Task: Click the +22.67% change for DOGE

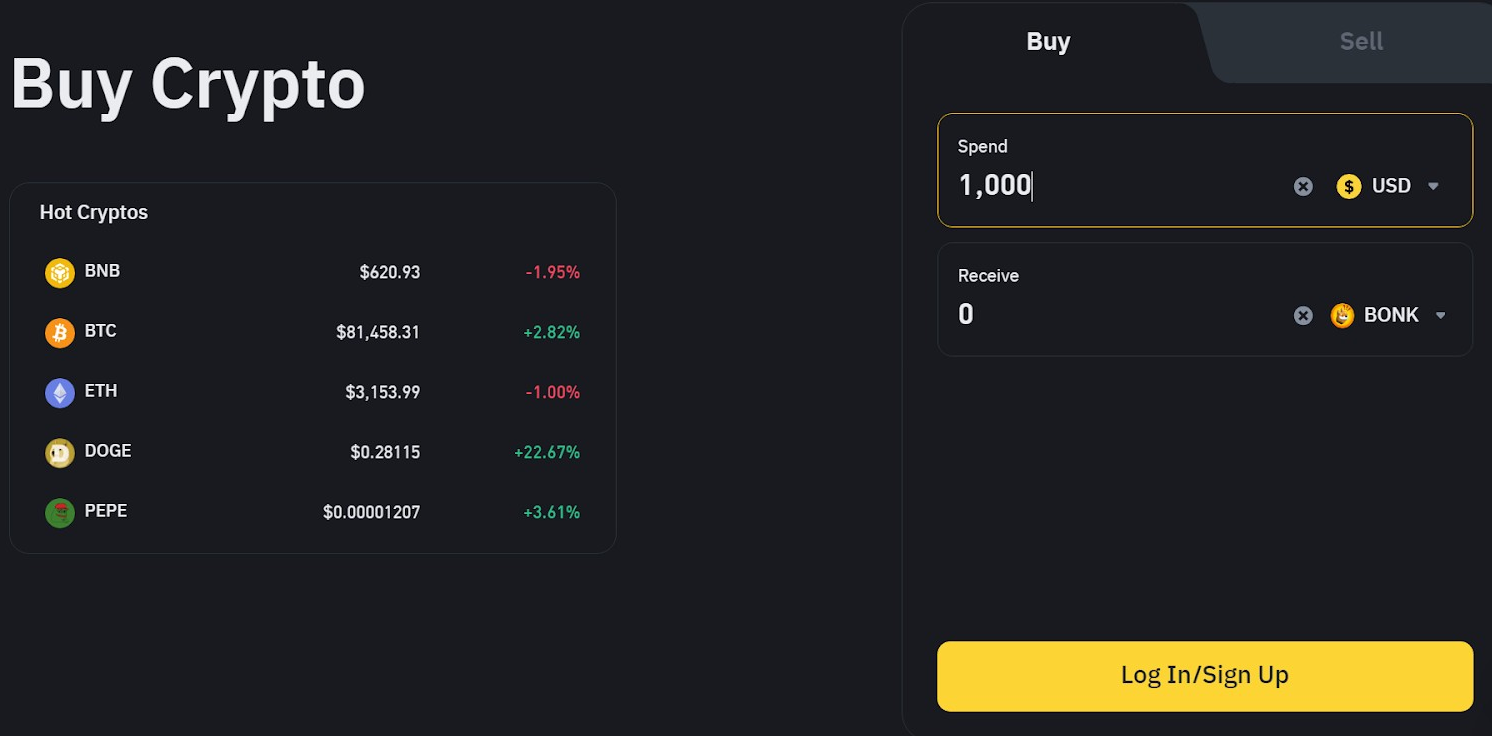Action: click(x=547, y=452)
